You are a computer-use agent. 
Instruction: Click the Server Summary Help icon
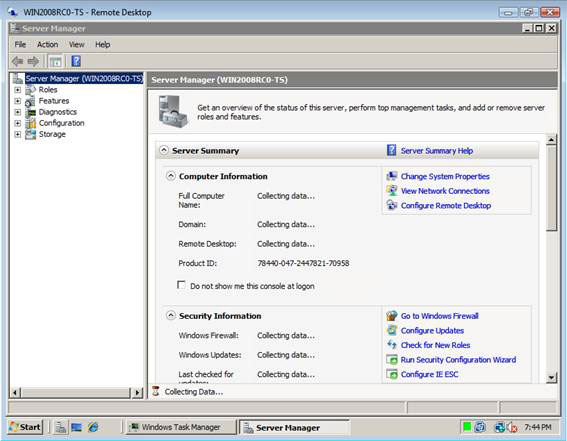point(391,150)
